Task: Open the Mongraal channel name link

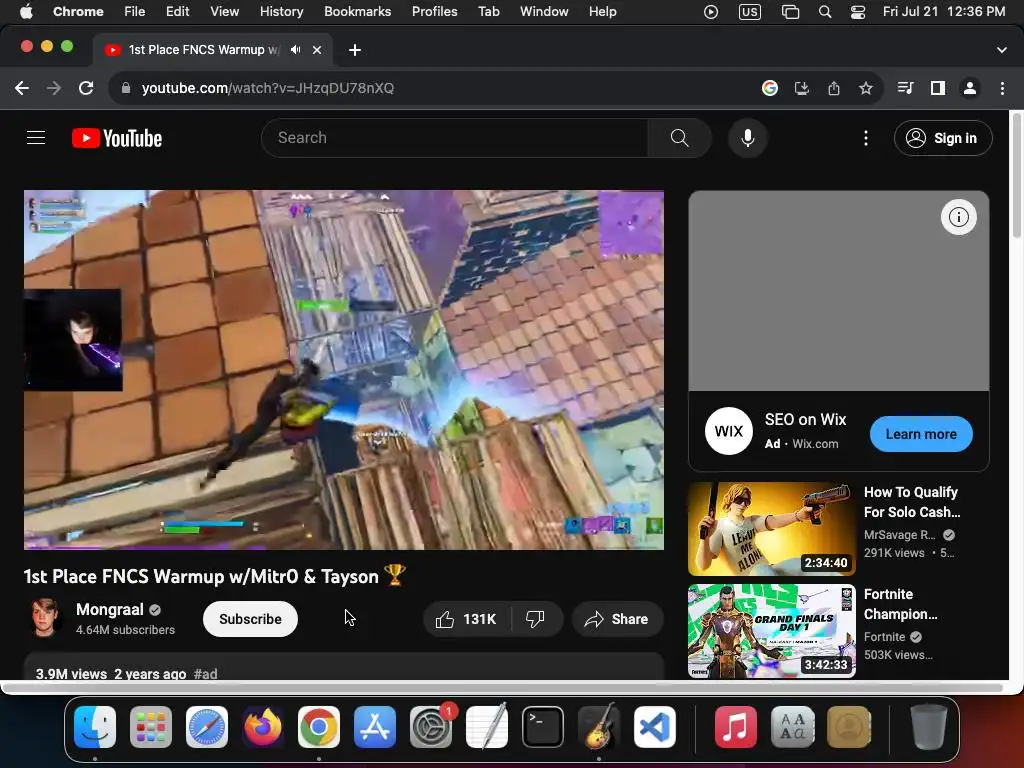Action: click(110, 609)
